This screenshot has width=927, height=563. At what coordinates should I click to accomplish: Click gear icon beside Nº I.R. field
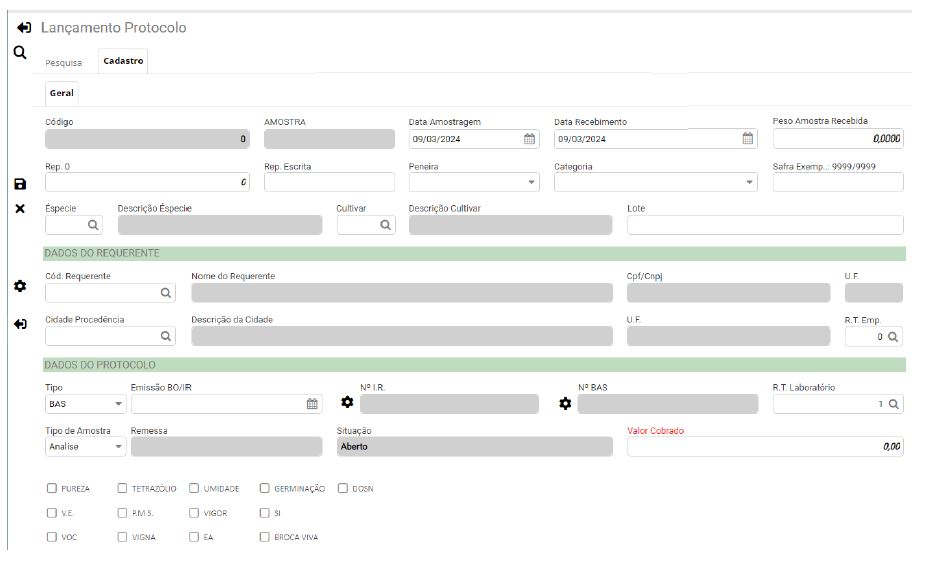click(347, 403)
